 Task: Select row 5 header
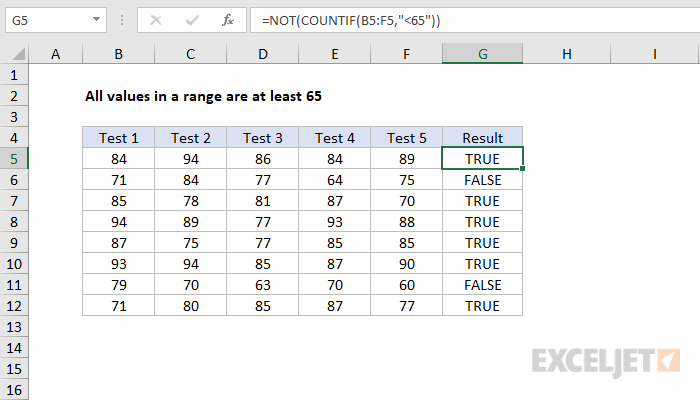click(x=14, y=159)
